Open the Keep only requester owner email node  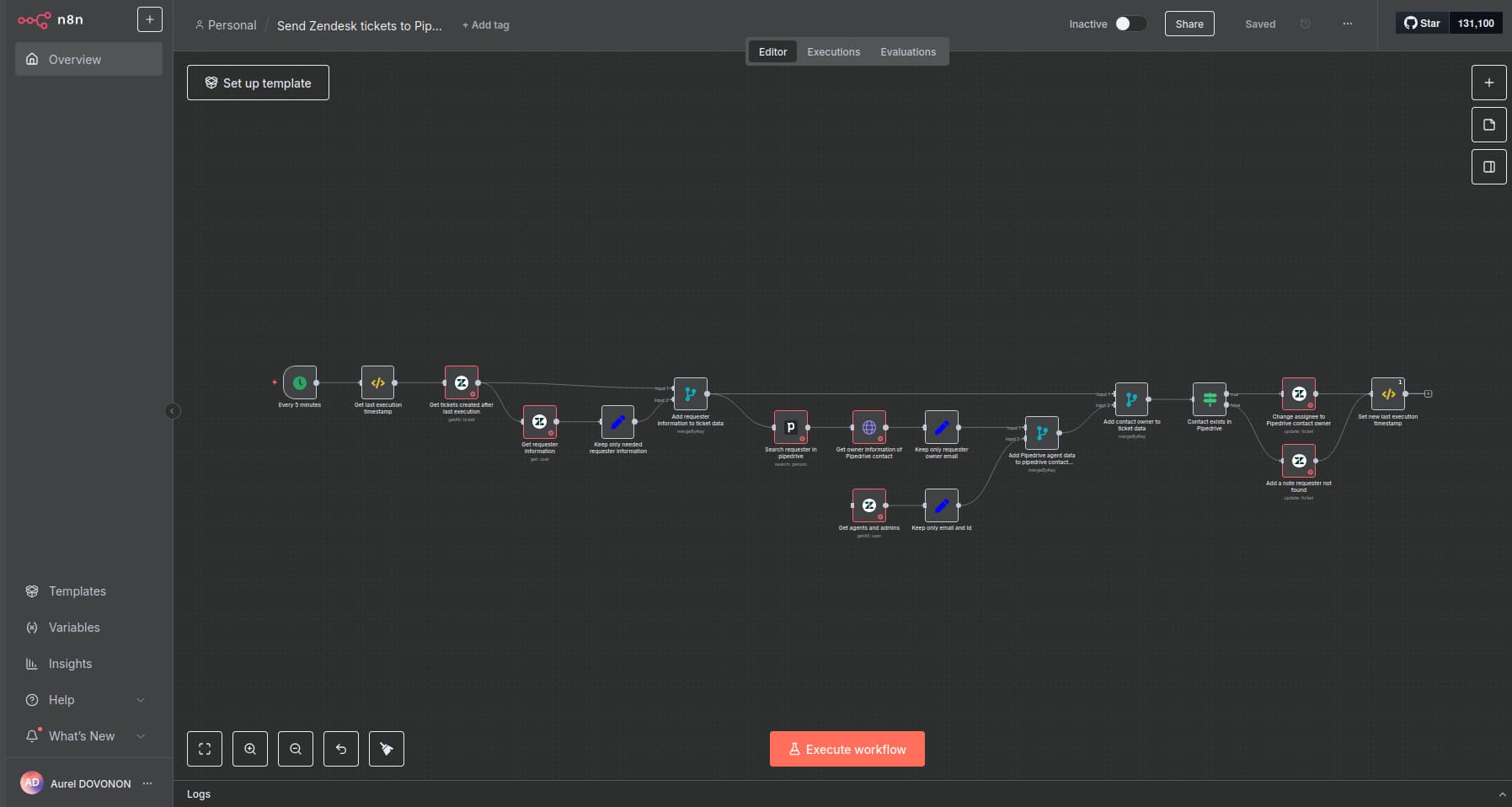(942, 427)
